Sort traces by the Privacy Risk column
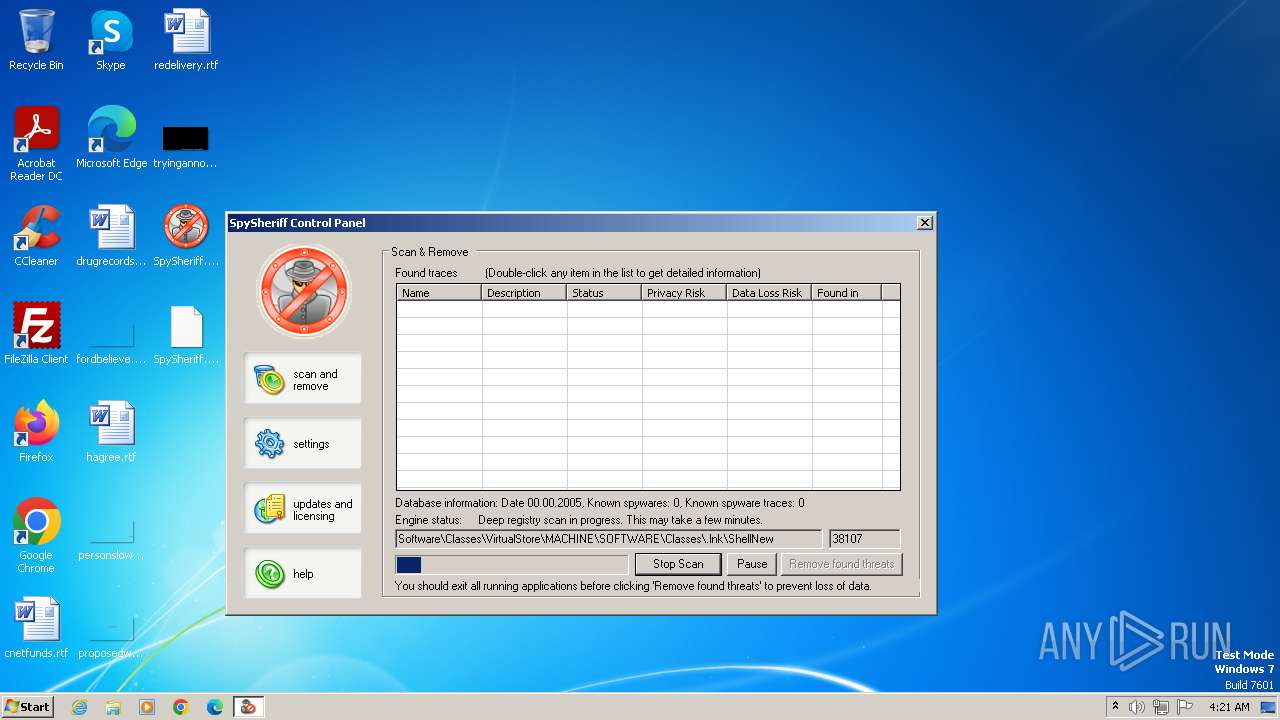Viewport: 1280px width, 720px height. point(684,293)
